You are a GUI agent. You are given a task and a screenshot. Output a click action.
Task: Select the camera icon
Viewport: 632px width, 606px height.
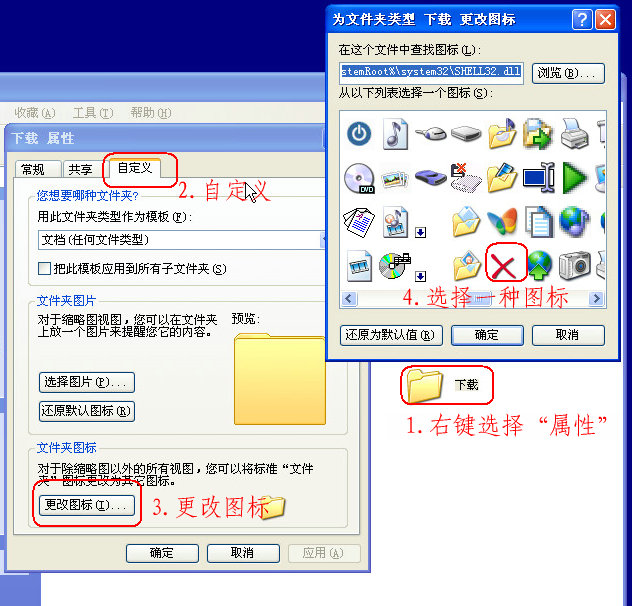(575, 265)
